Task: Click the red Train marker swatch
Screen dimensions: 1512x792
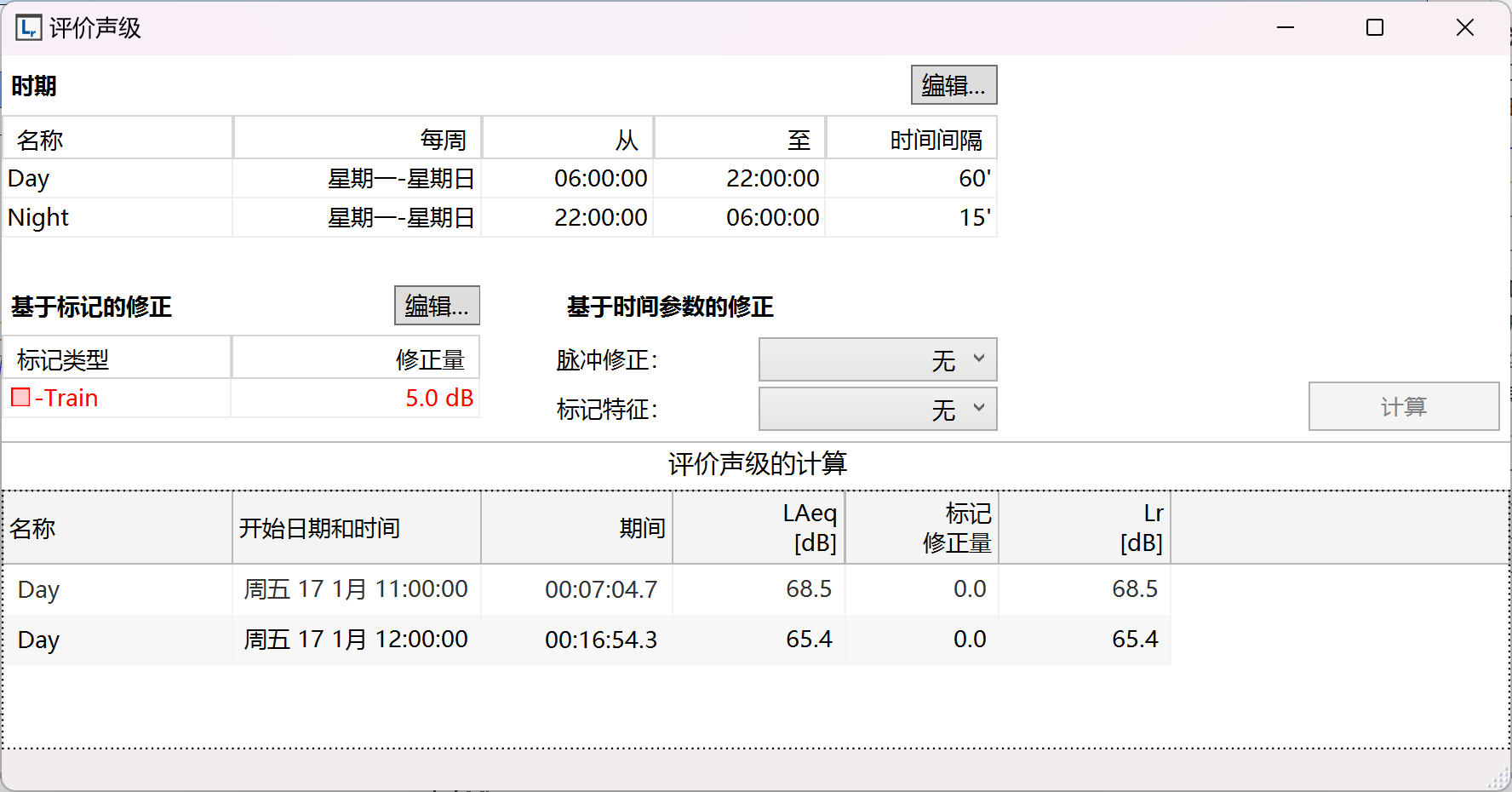Action: tap(20, 398)
